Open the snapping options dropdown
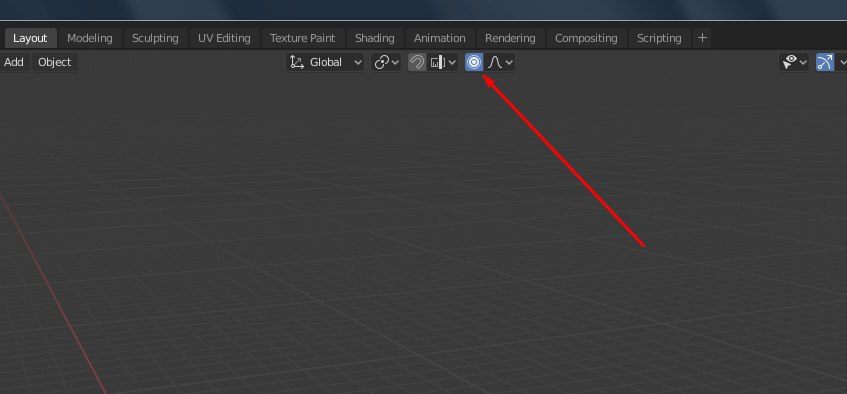Viewport: 847px width, 394px height. [x=443, y=62]
